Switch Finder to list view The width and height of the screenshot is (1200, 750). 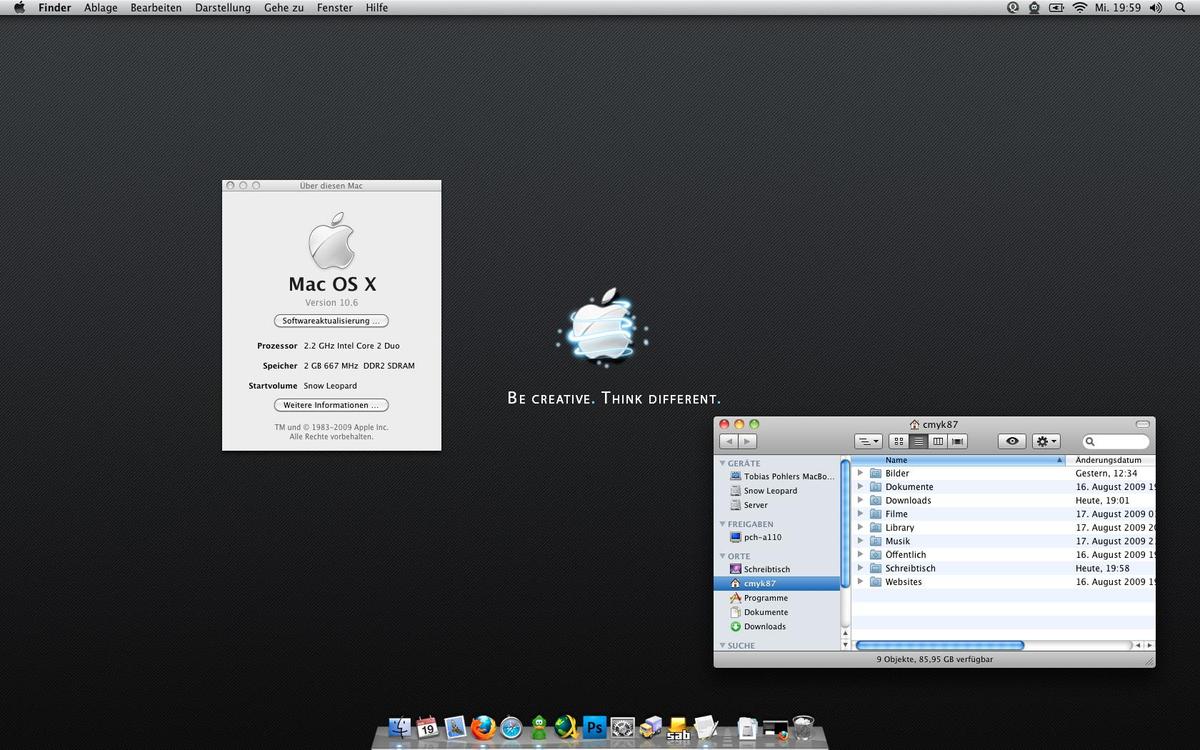pyautogui.click(x=918, y=441)
